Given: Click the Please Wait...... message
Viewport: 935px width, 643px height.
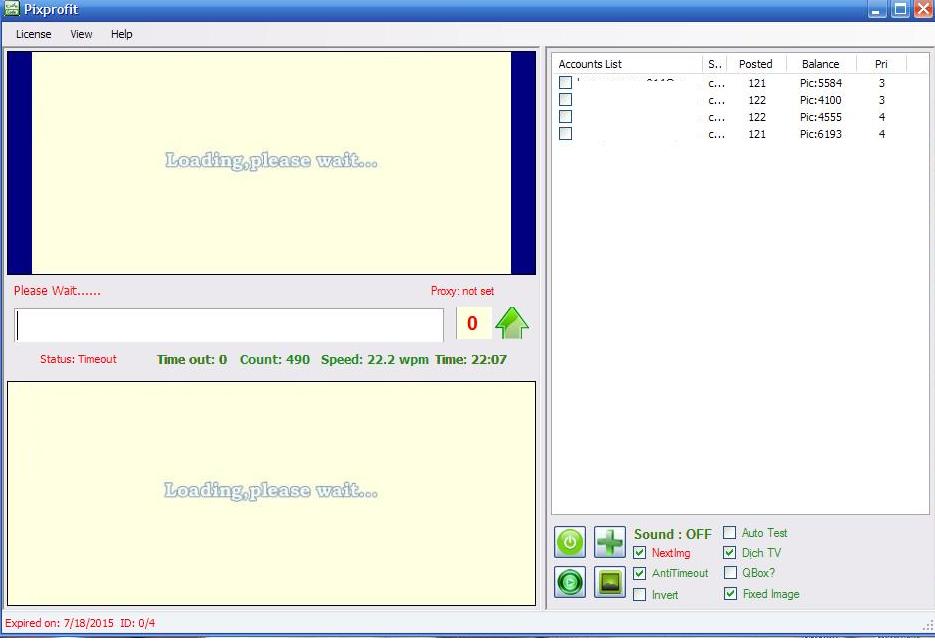Looking at the screenshot, I should (x=57, y=290).
